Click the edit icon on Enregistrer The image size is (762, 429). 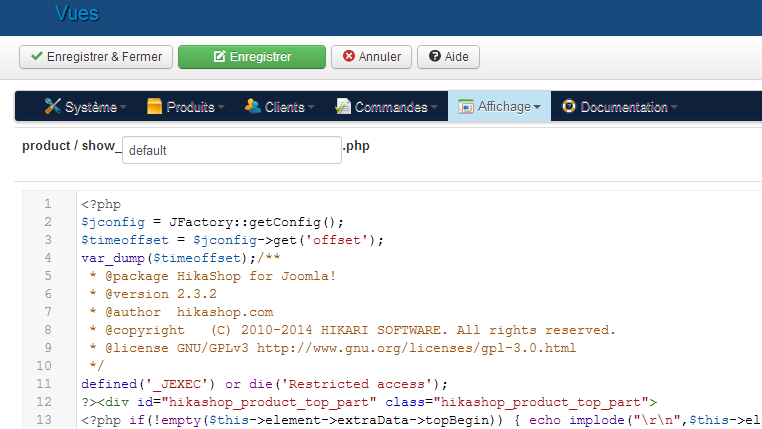[220, 56]
